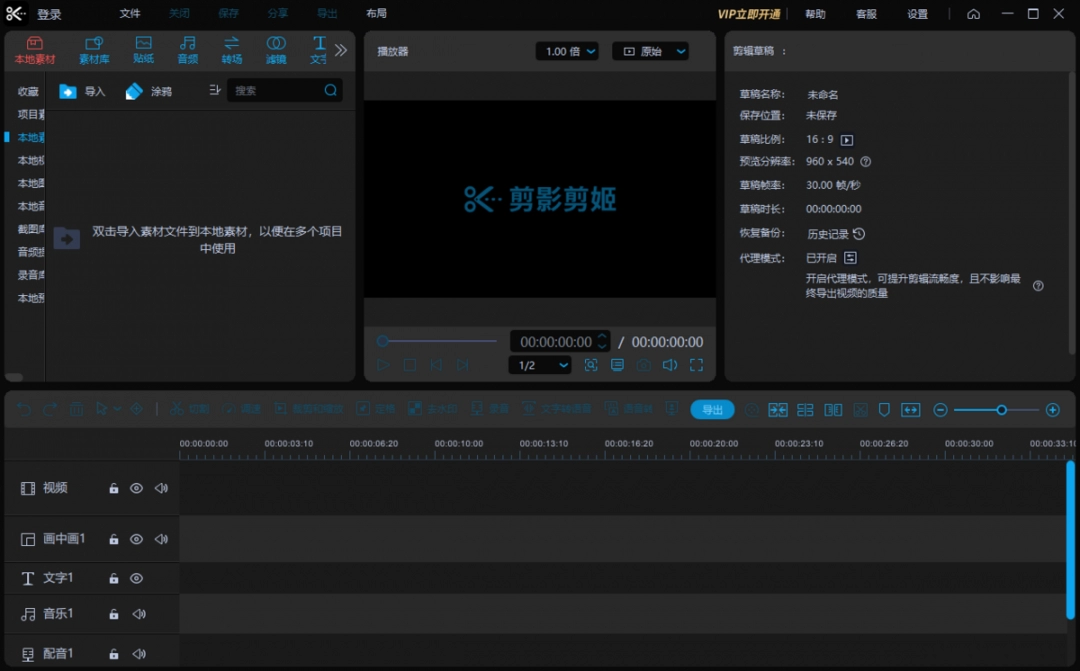Lock the 画中画1 track
Image resolution: width=1080 pixels, height=671 pixels.
click(113, 539)
